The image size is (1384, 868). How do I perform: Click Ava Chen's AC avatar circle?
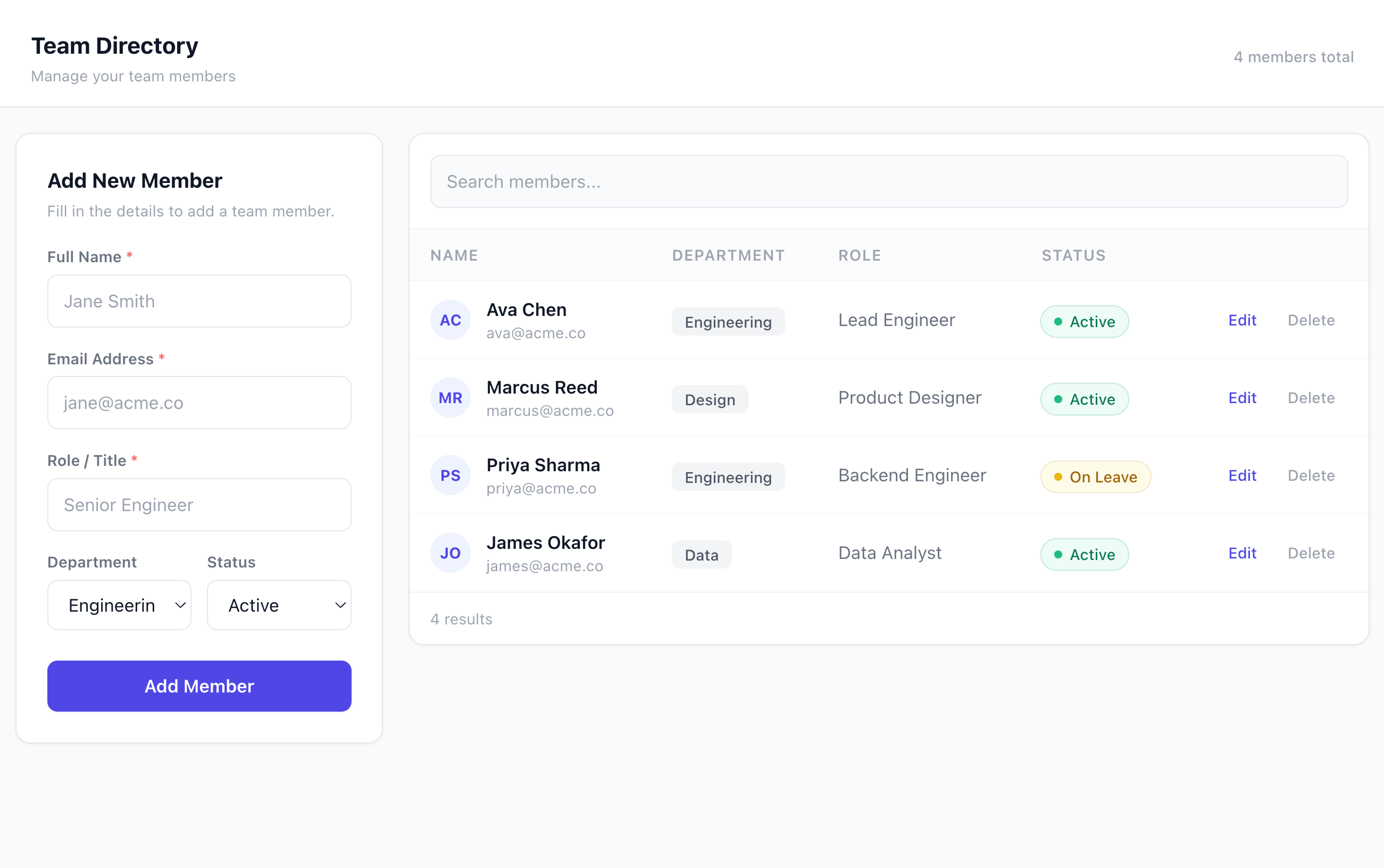pyautogui.click(x=450, y=320)
